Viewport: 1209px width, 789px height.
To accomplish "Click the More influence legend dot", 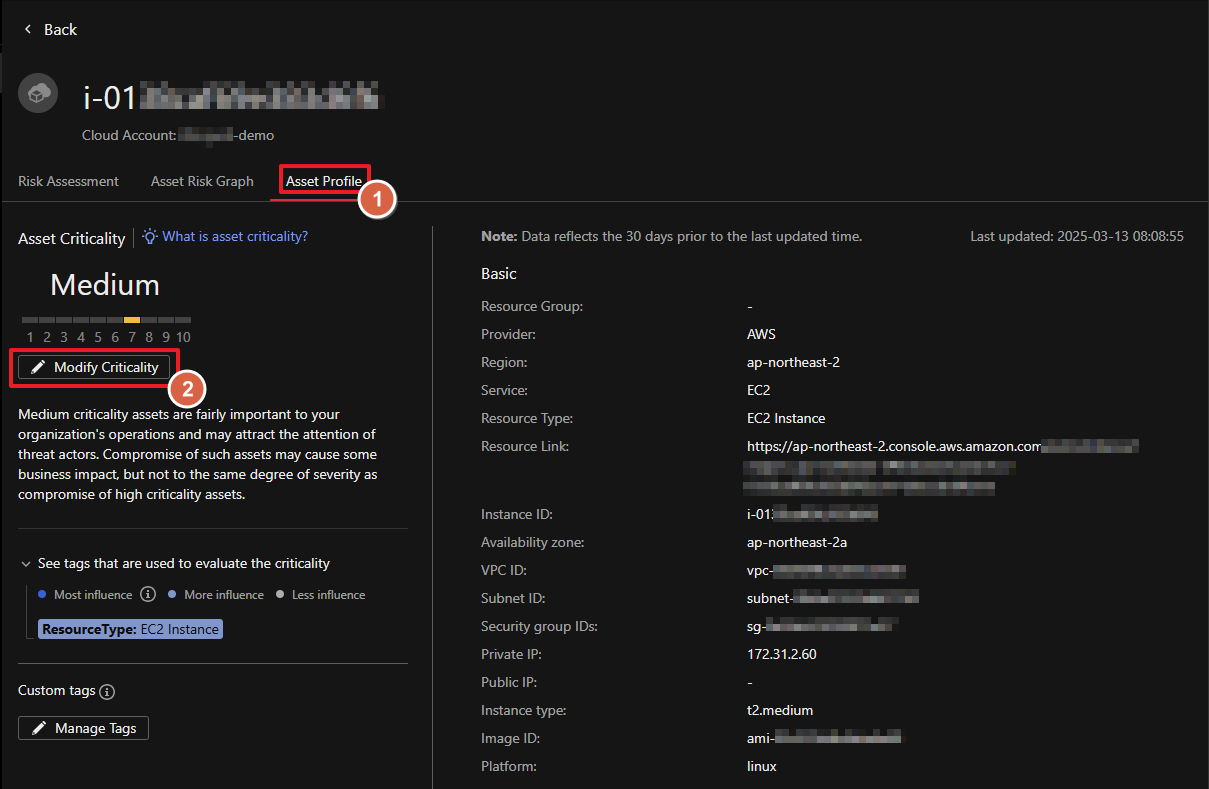I will tap(172, 595).
